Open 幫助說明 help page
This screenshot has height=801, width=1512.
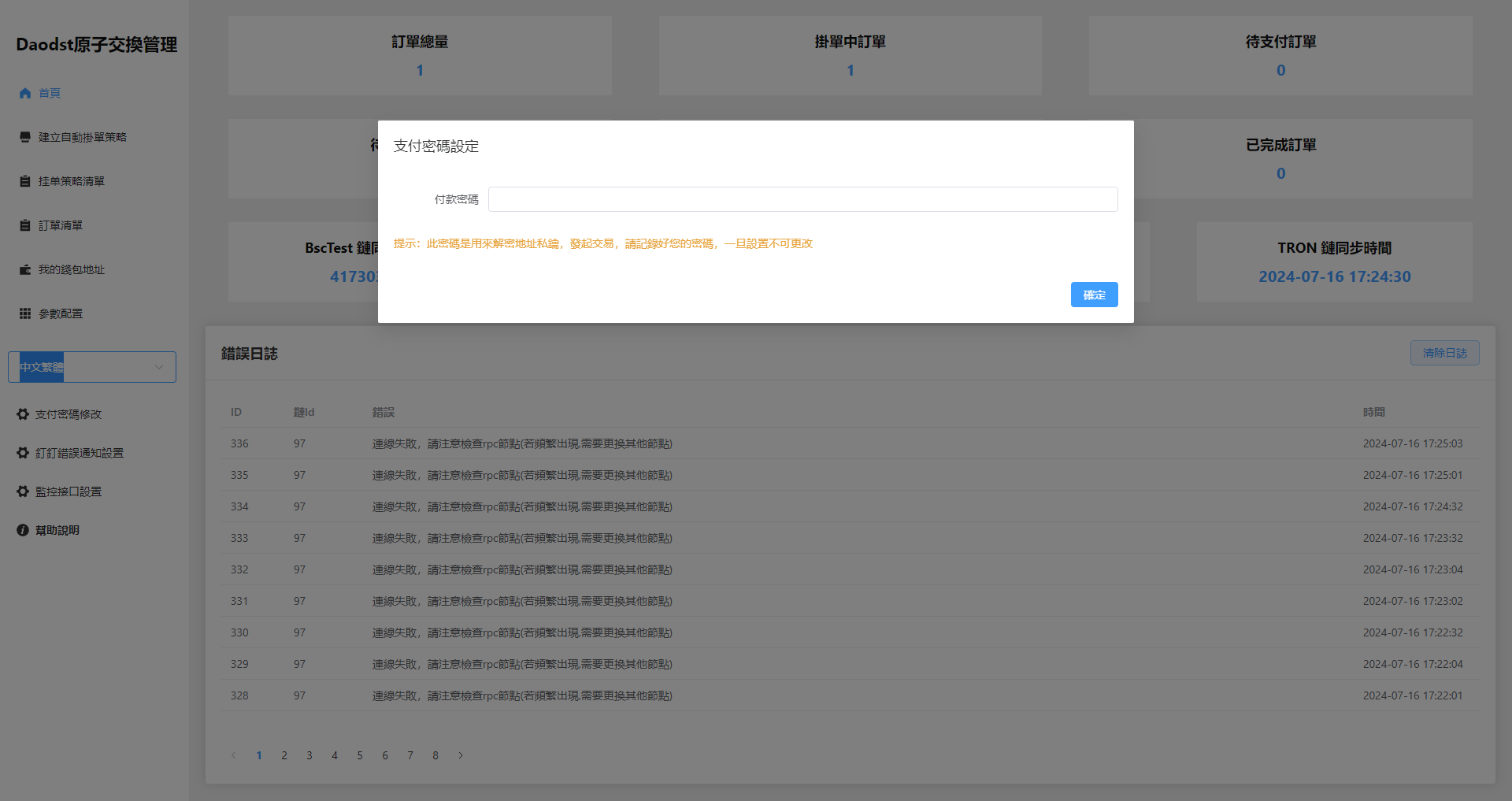coord(57,530)
